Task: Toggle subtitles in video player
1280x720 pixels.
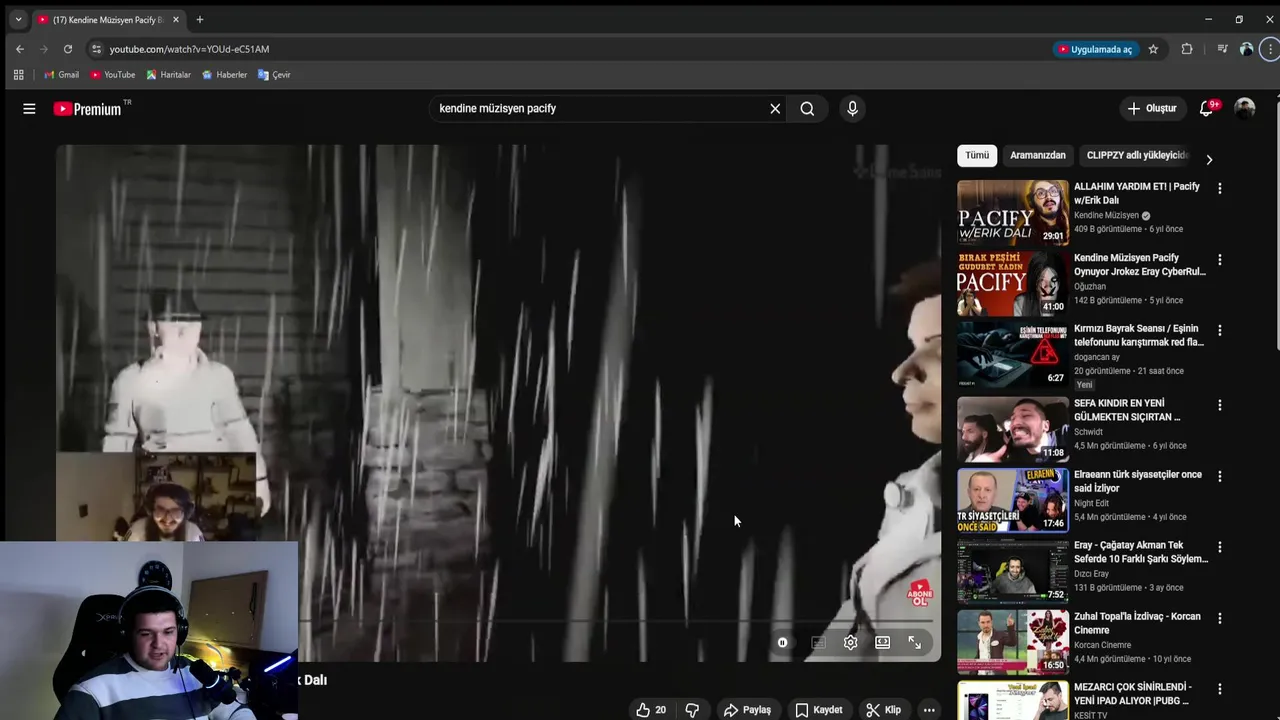Action: pos(818,643)
